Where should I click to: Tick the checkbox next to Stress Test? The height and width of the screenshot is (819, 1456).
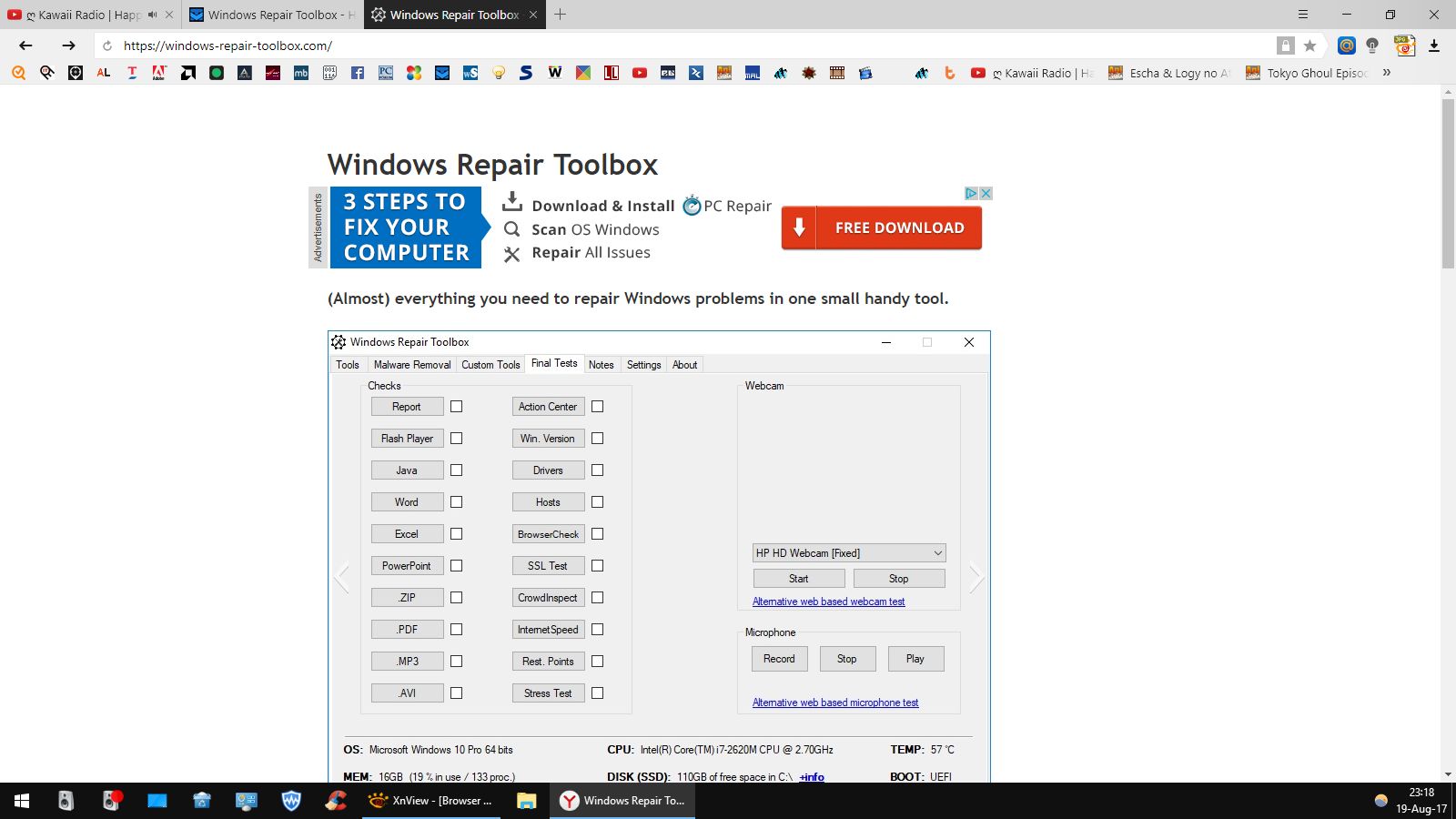(597, 693)
